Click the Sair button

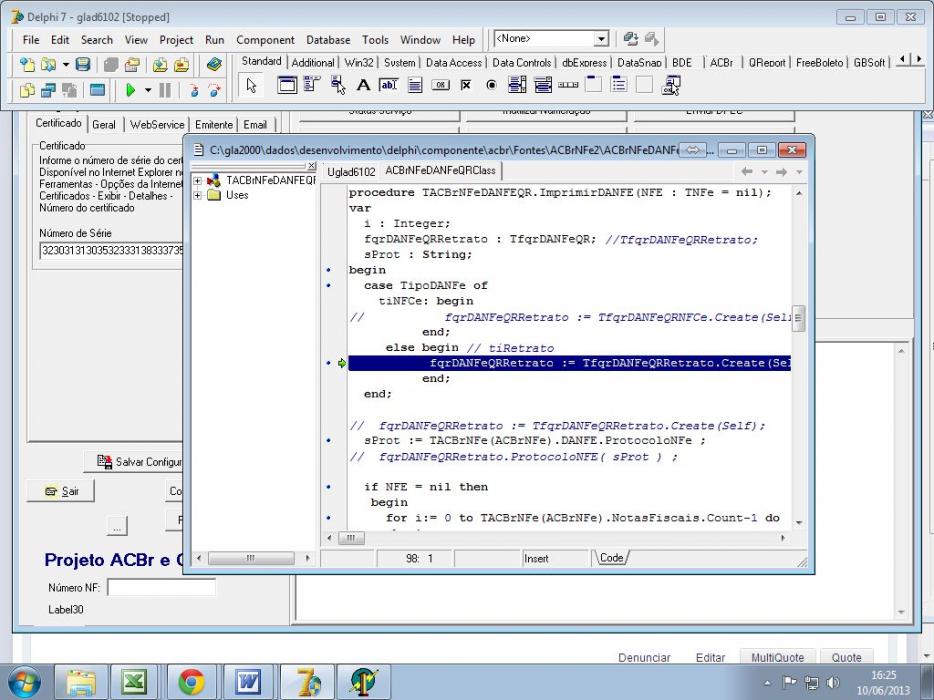pos(61,491)
